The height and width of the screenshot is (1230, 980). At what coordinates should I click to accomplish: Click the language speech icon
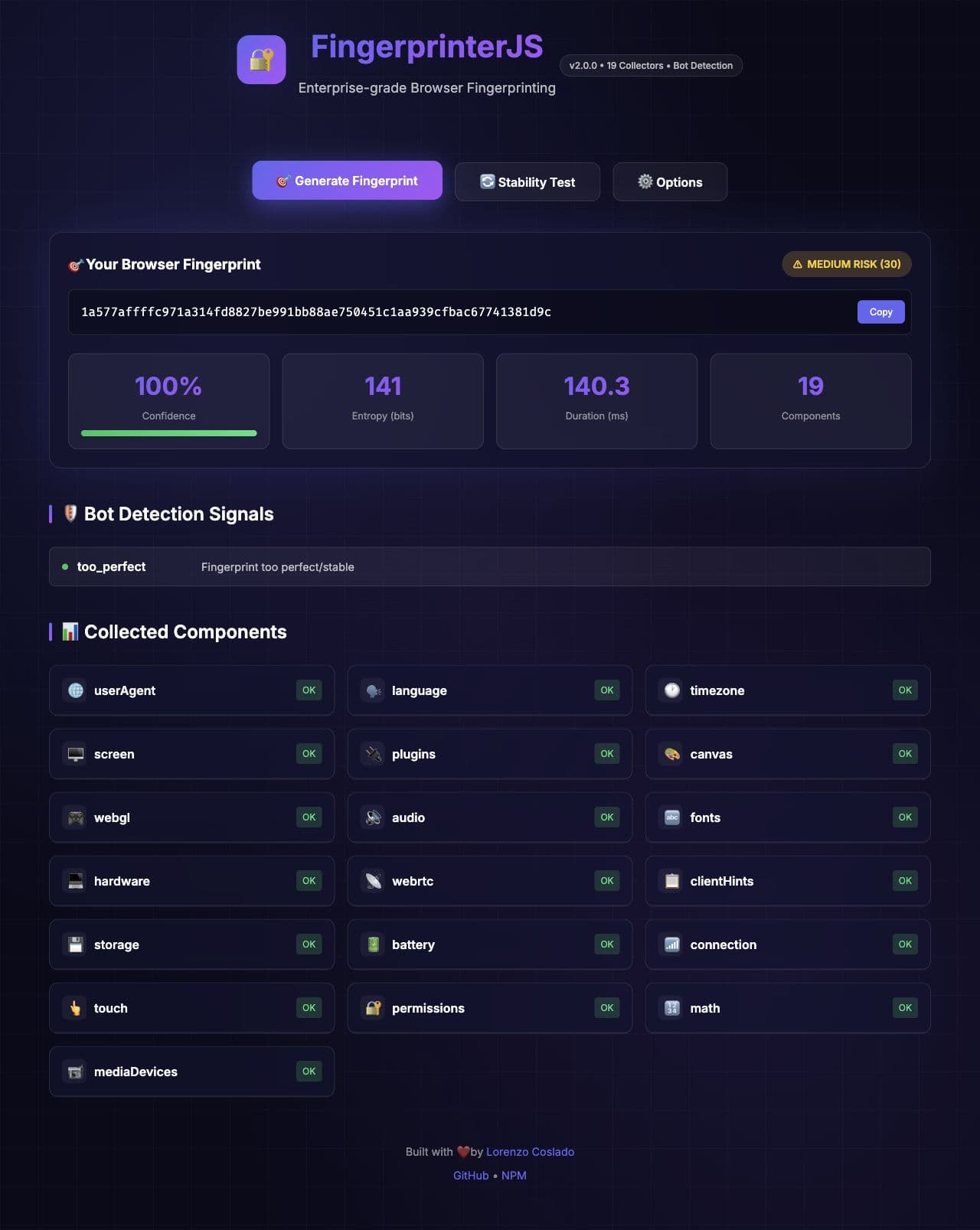(374, 690)
